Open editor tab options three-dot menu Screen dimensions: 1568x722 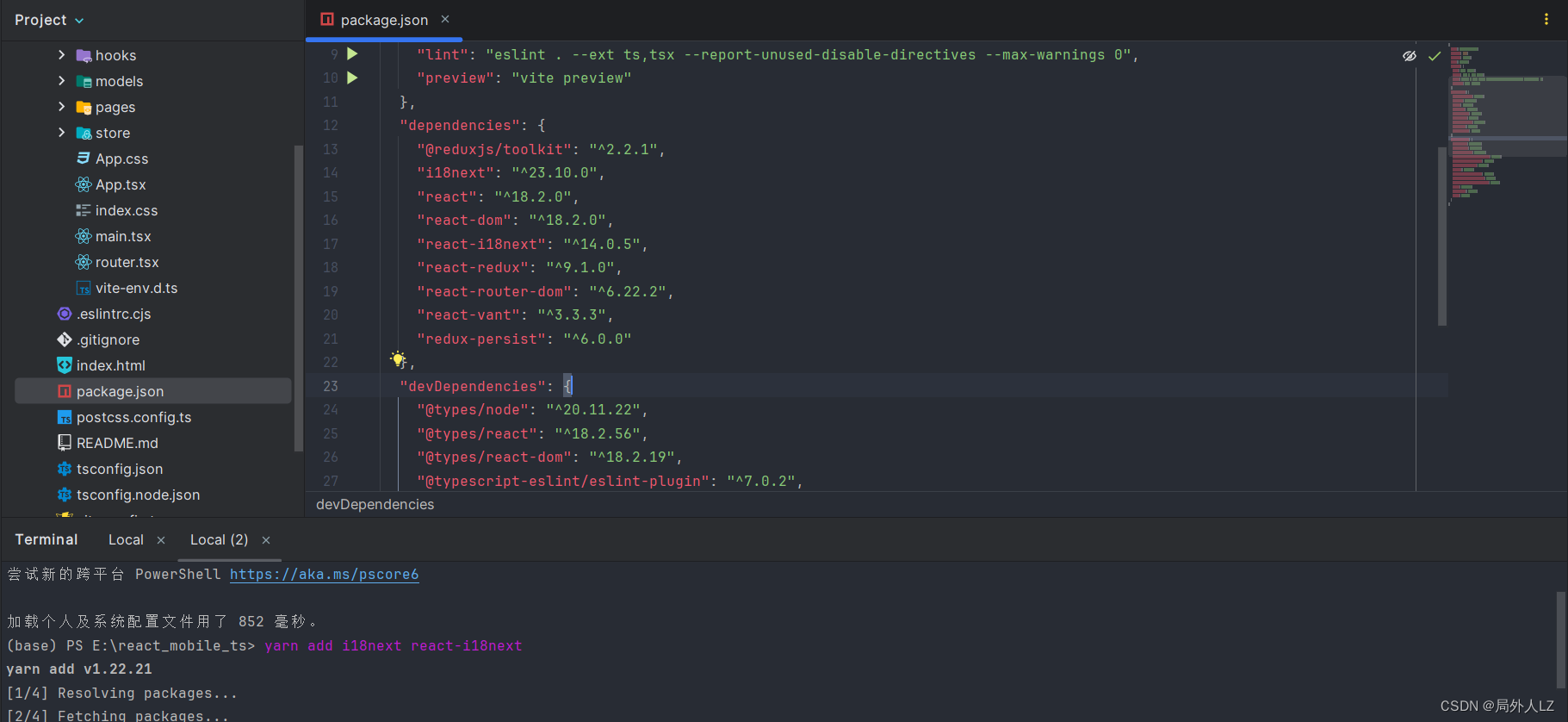tap(1546, 19)
